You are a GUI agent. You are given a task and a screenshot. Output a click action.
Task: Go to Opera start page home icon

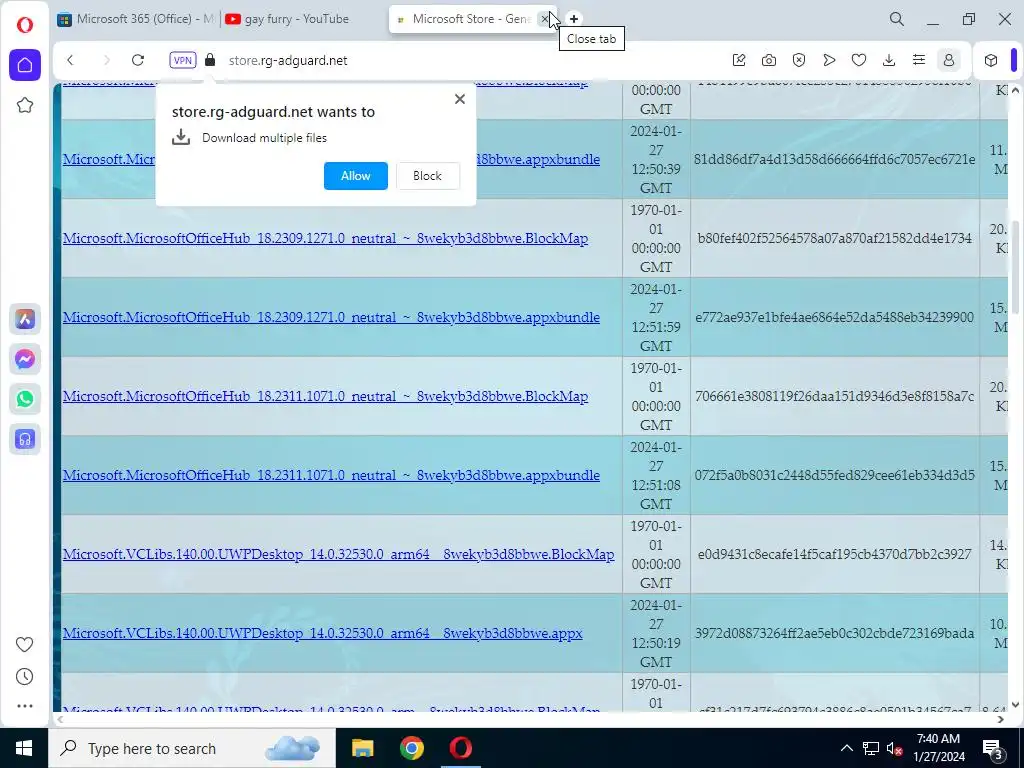[x=25, y=65]
